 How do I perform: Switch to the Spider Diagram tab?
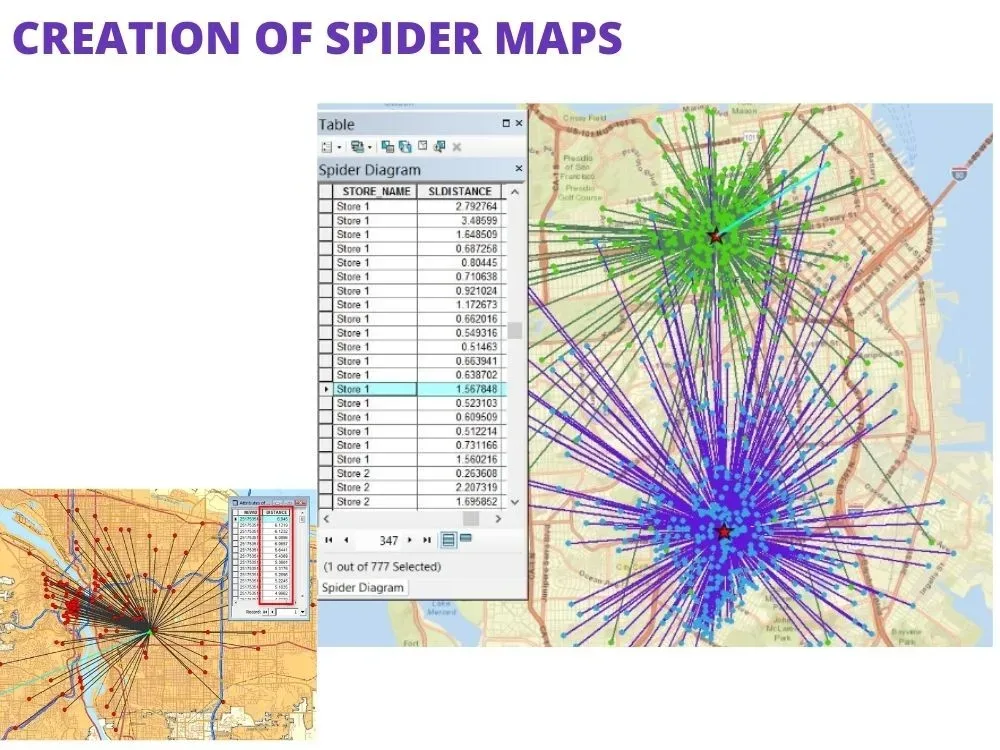[363, 587]
